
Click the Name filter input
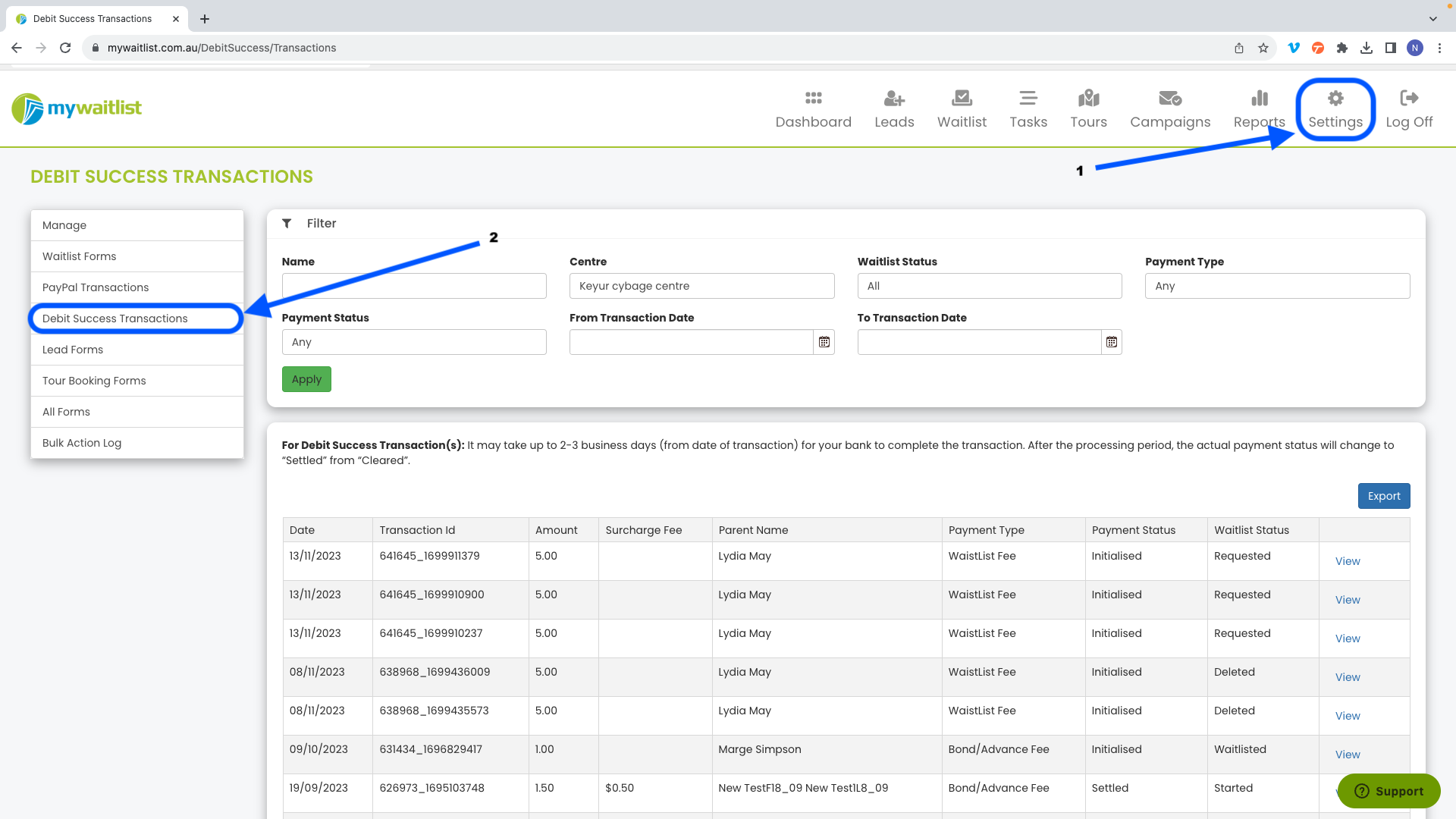tap(414, 286)
